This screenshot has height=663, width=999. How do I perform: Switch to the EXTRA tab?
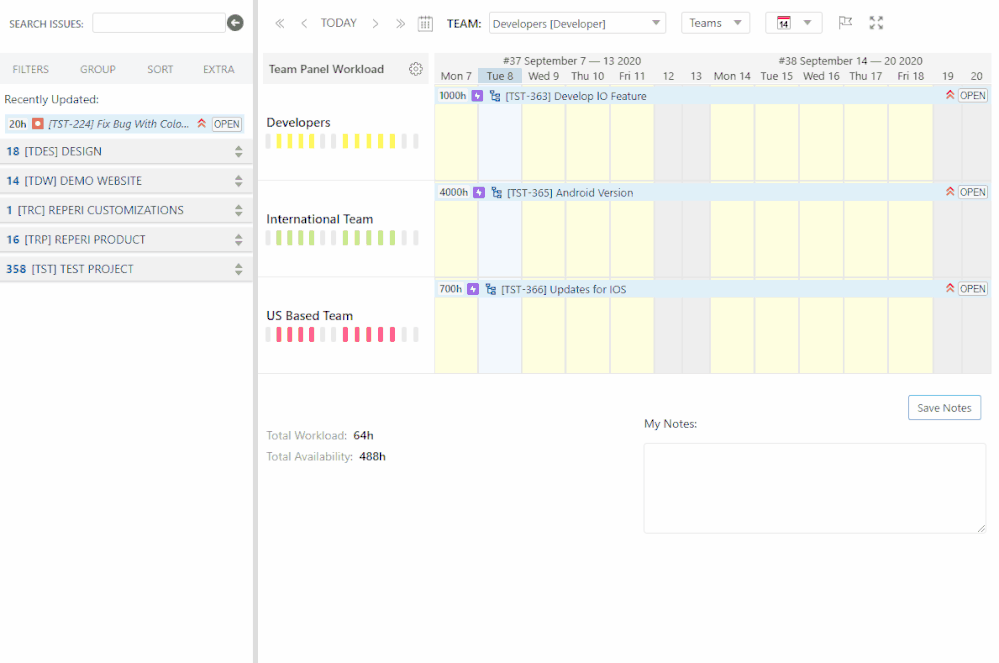pos(219,69)
